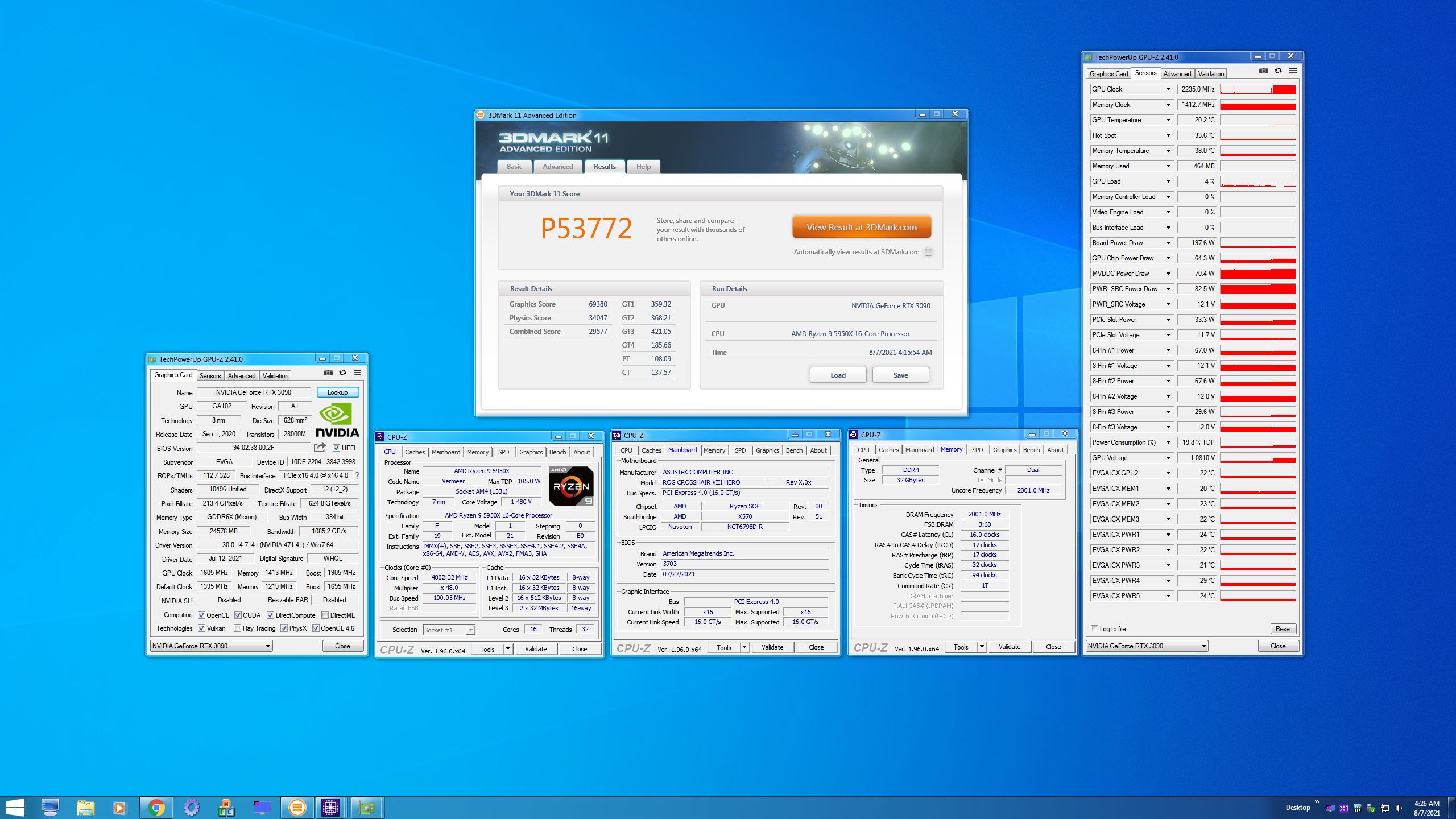Switch to the Advanced tab in 3DMark 11

(557, 167)
